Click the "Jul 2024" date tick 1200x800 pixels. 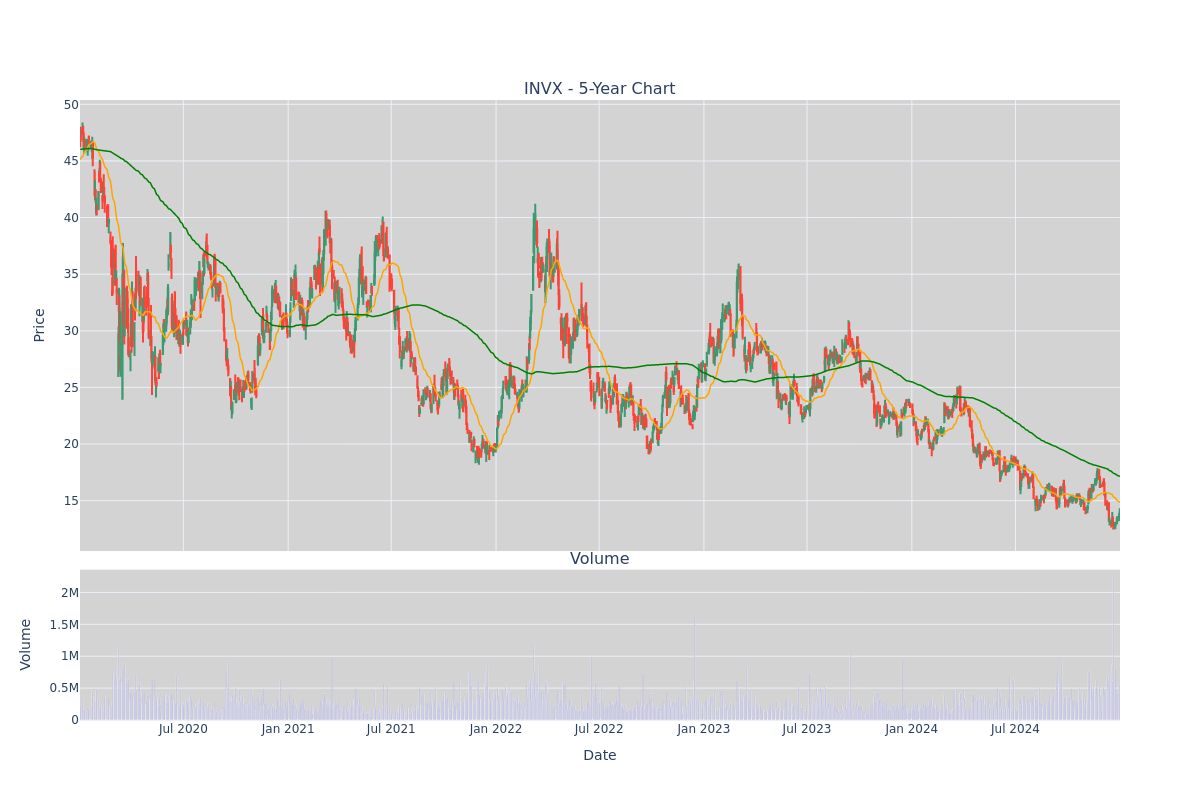coord(1015,729)
